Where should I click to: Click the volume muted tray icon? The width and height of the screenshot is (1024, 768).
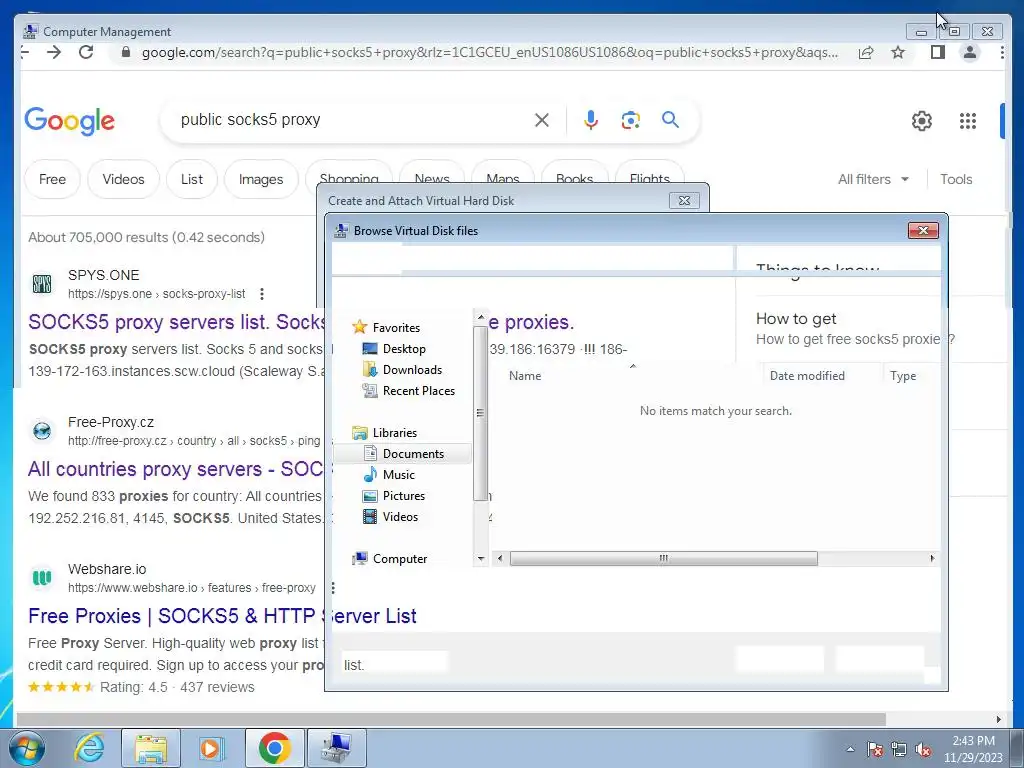click(923, 750)
